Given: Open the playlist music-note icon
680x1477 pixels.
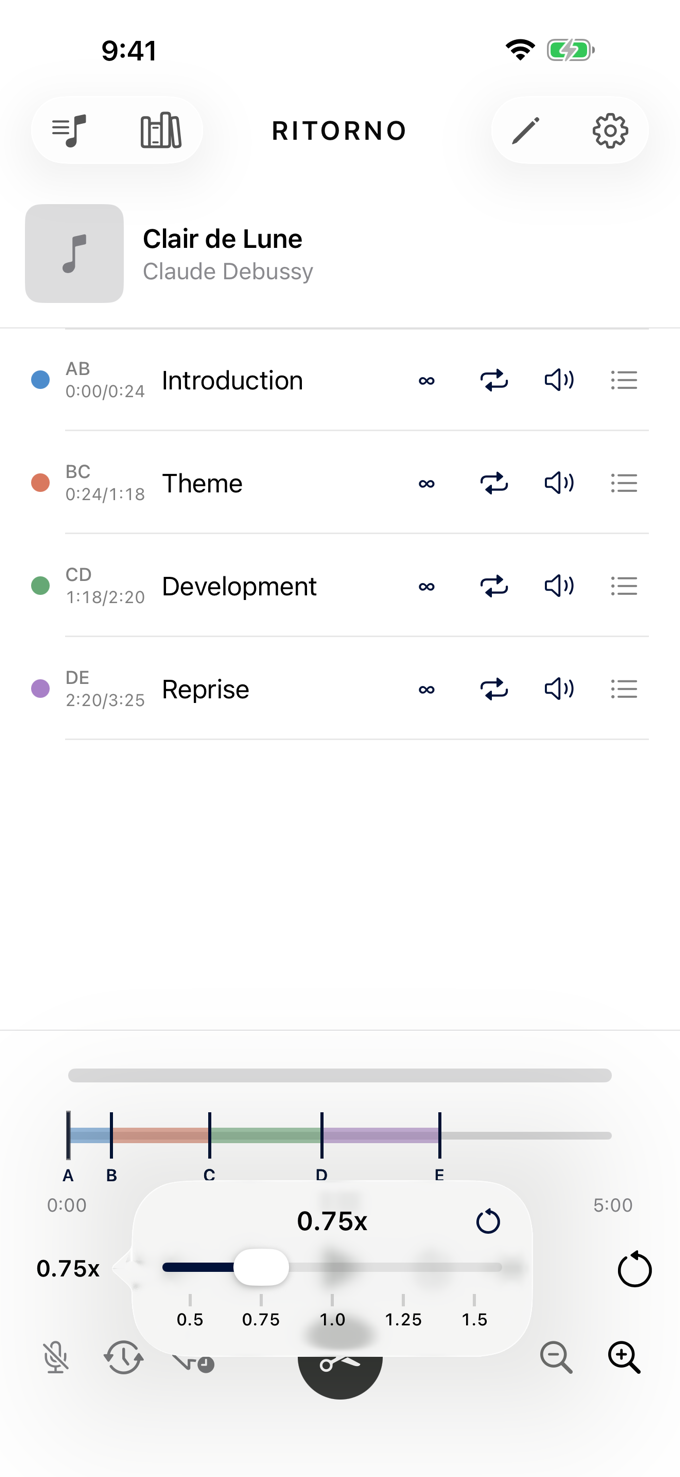Looking at the screenshot, I should click(70, 130).
